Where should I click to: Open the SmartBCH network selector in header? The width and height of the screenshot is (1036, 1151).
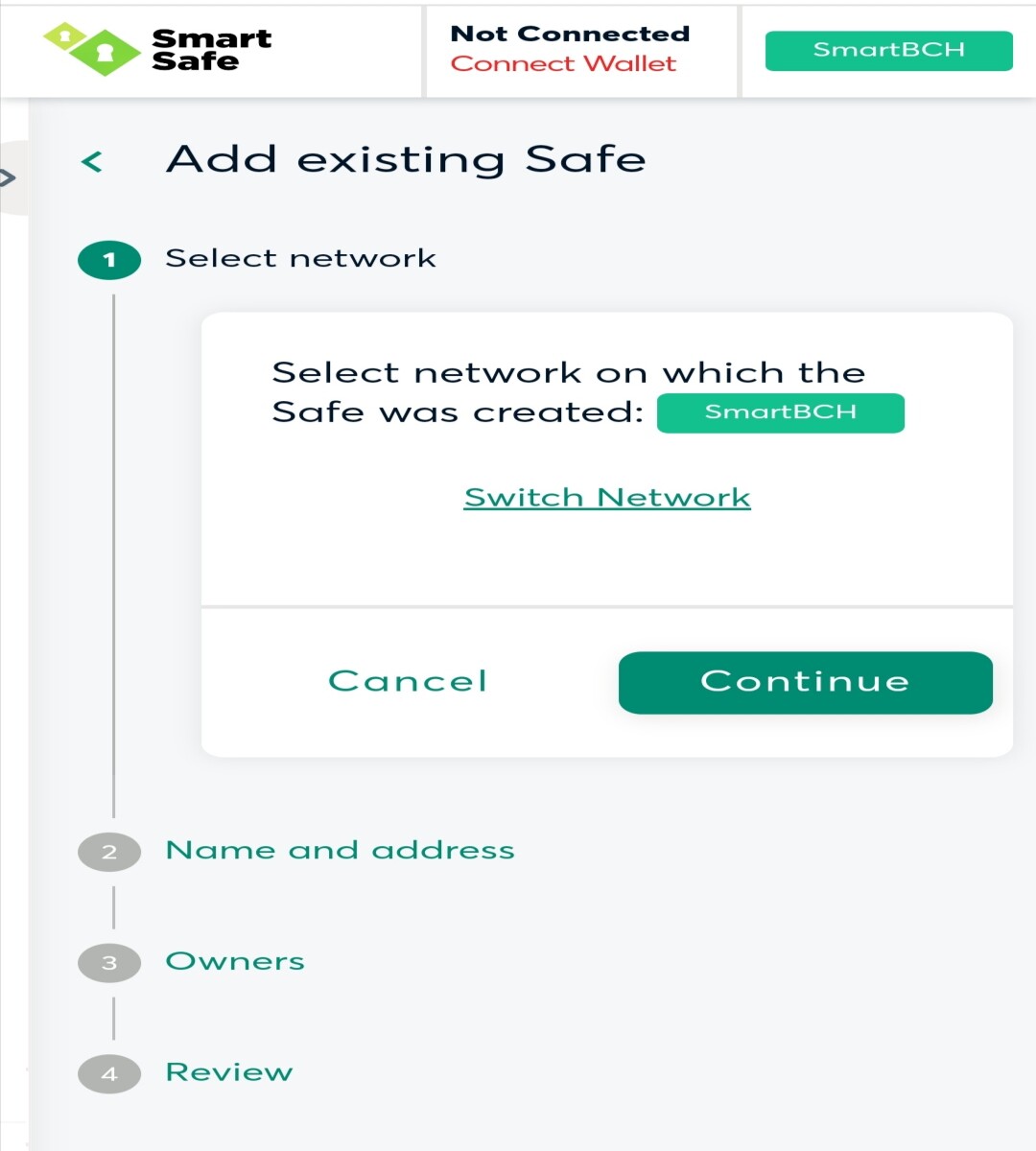click(x=888, y=51)
